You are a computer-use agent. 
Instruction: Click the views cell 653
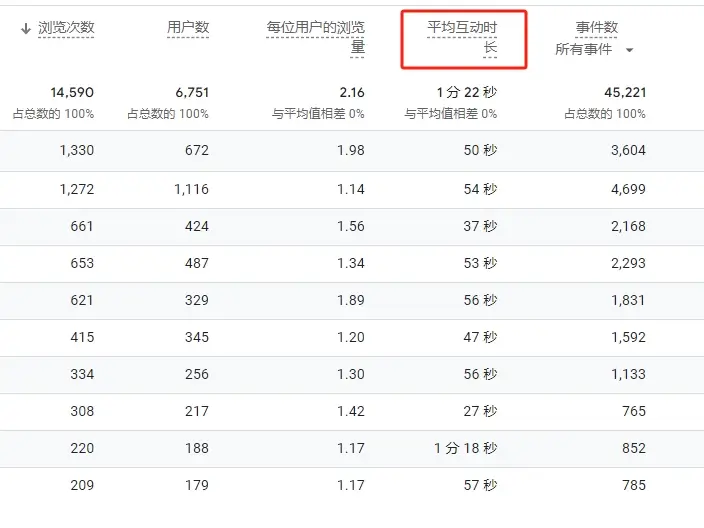[82, 263]
